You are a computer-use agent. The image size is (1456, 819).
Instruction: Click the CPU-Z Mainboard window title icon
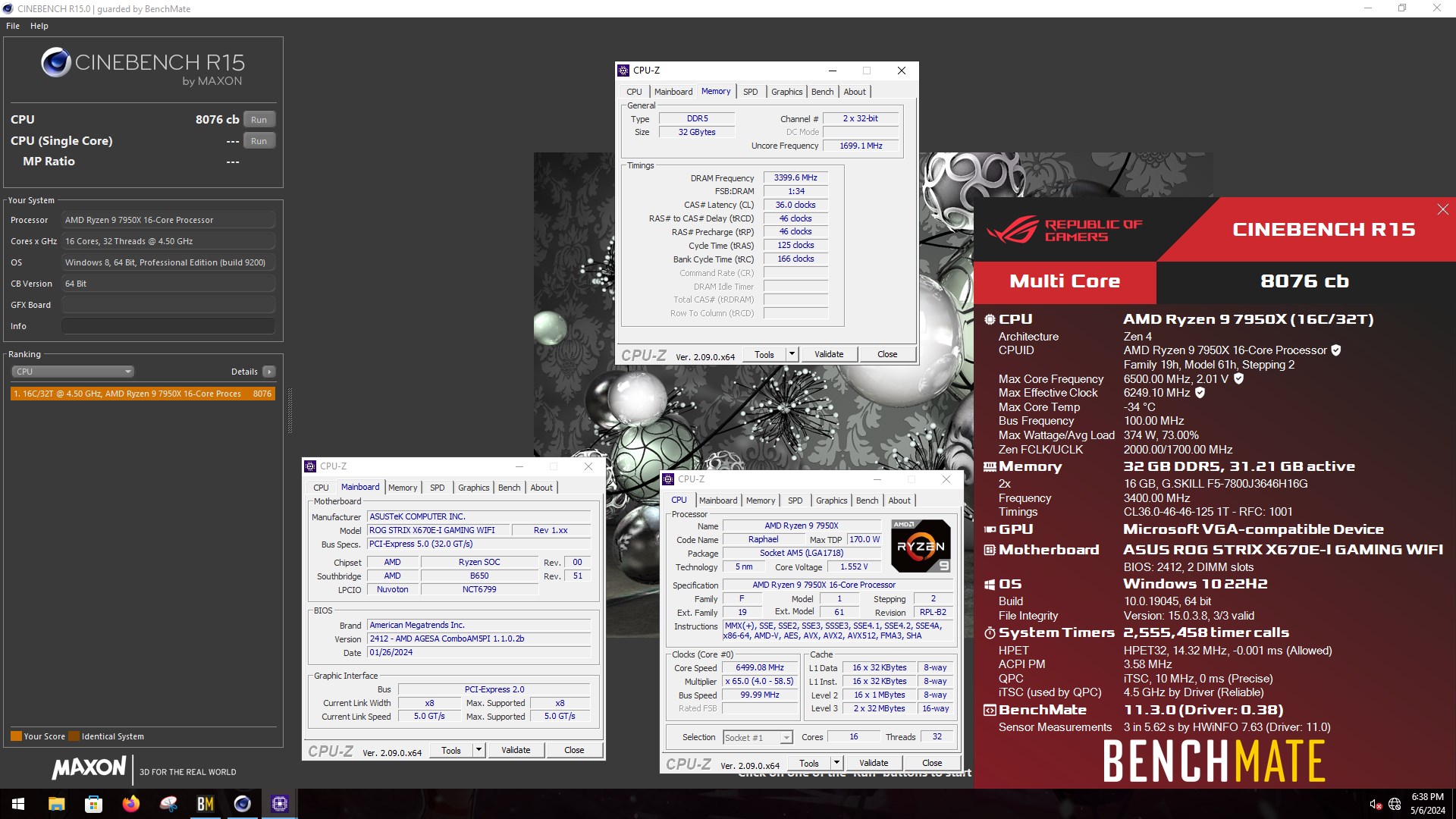(x=310, y=466)
